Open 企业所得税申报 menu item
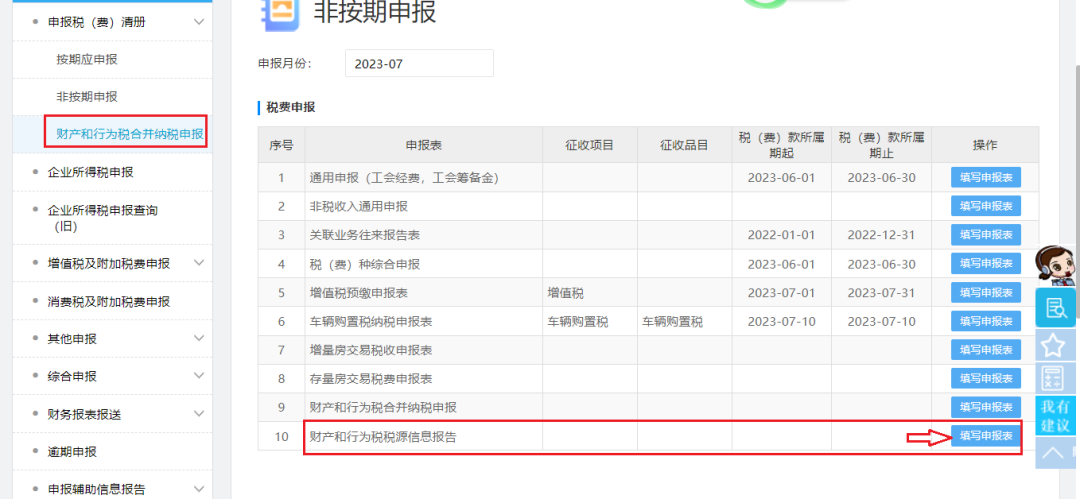This screenshot has height=499, width=1080. tap(90, 172)
